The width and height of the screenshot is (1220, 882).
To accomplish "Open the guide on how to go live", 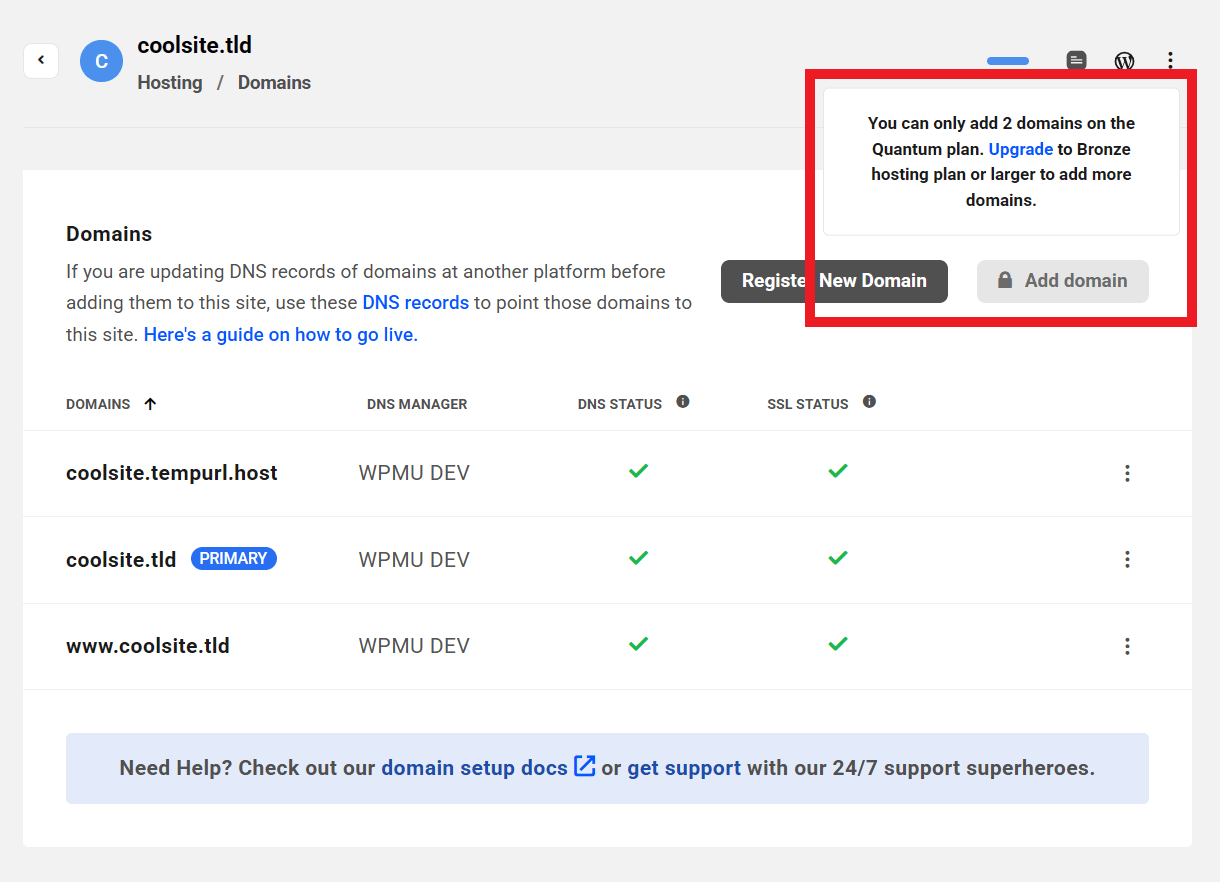I will [279, 334].
